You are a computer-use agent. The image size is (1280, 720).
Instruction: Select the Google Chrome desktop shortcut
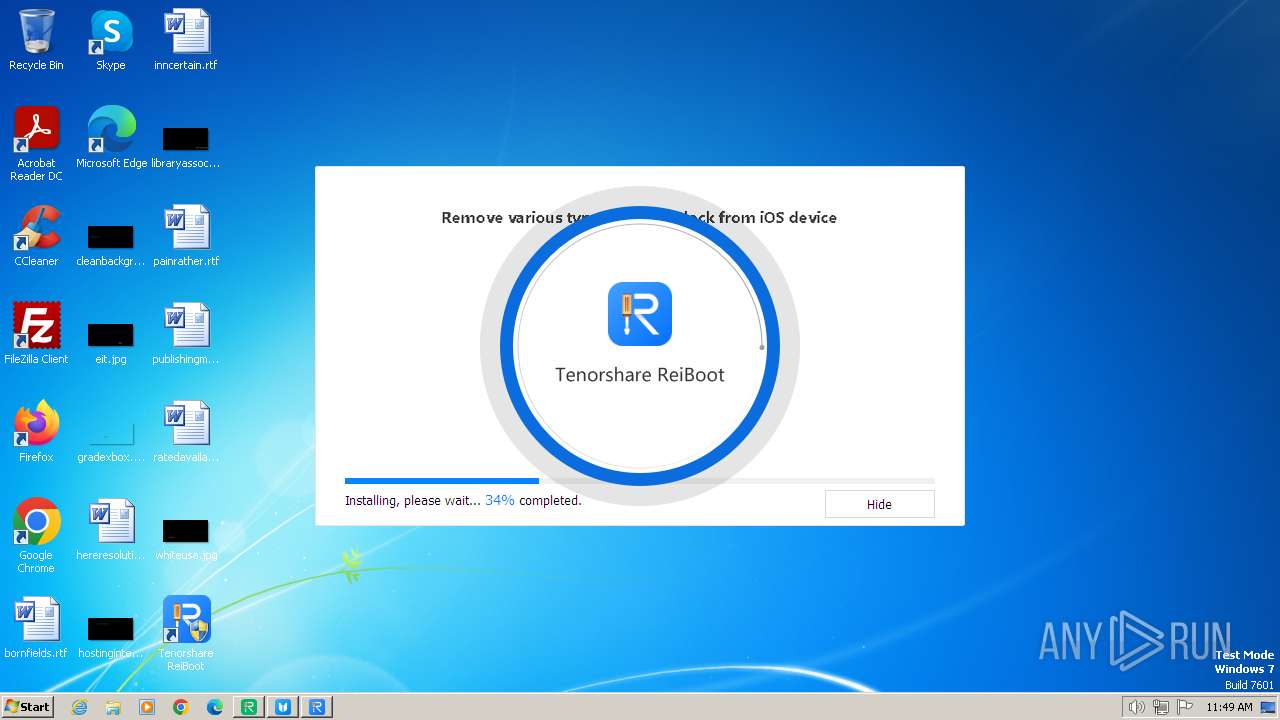tap(36, 537)
